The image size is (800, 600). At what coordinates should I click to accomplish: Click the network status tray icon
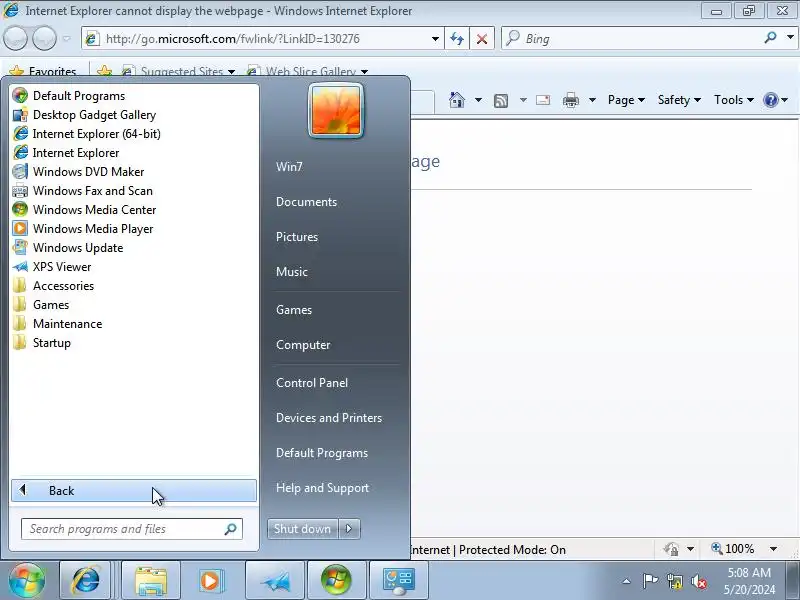(x=674, y=581)
